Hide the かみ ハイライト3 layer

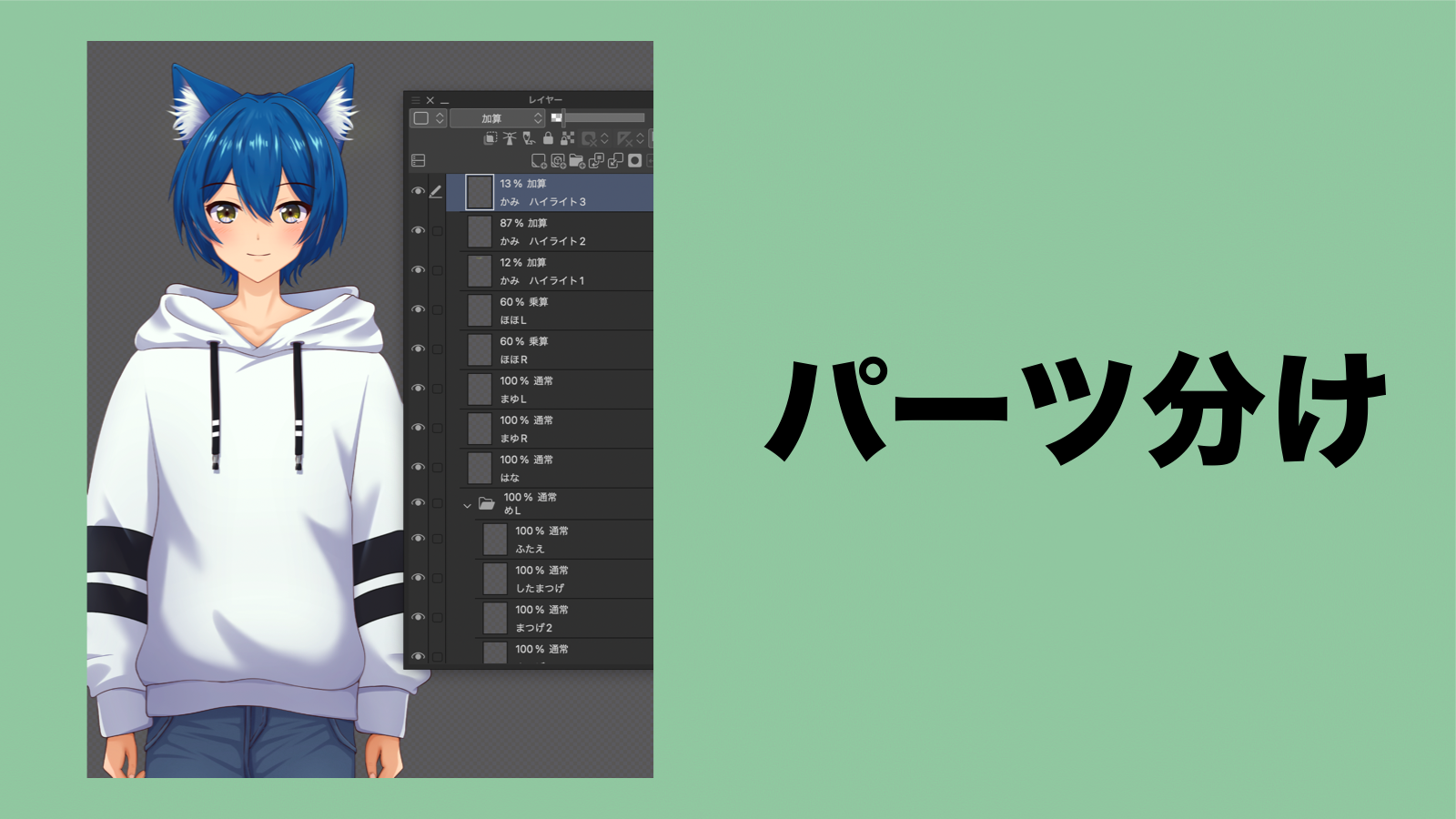pyautogui.click(x=419, y=191)
